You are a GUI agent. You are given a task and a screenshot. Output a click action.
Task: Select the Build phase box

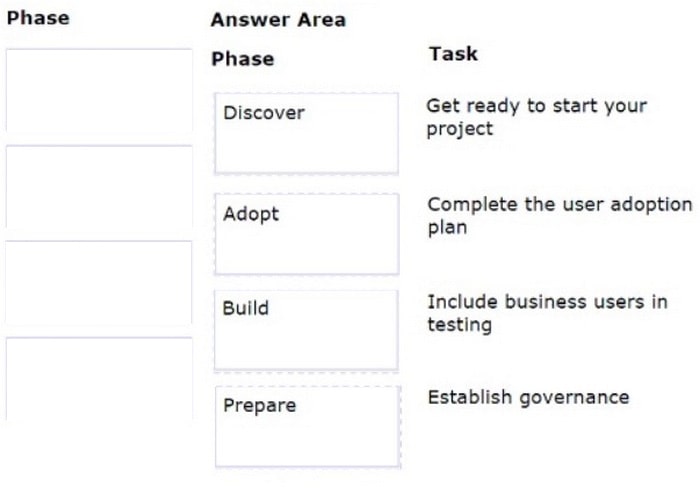[x=306, y=330]
